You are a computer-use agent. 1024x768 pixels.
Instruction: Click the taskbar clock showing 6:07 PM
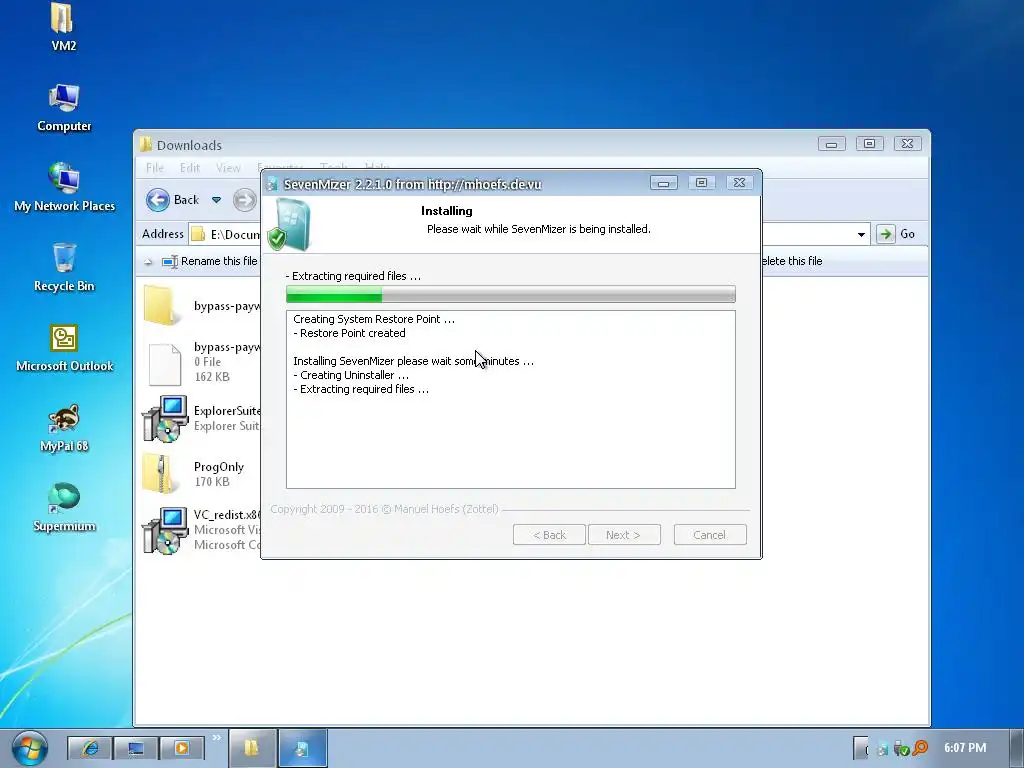[965, 748]
